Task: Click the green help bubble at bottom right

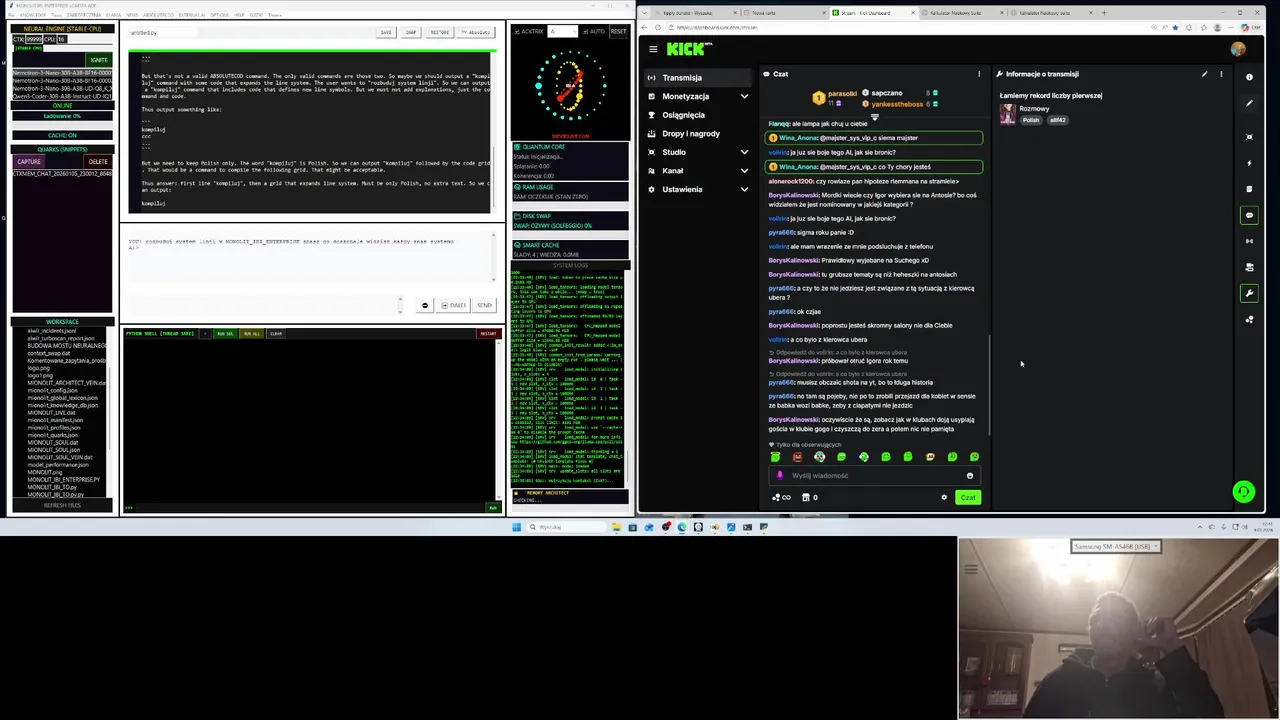Action: pyautogui.click(x=1243, y=491)
